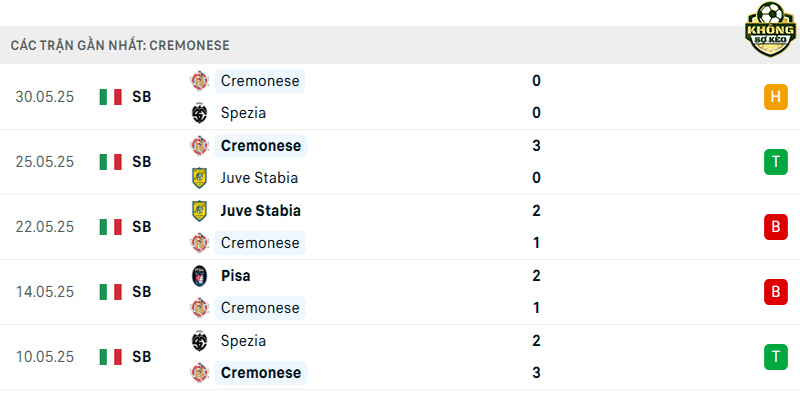800x400 pixels.
Task: Click the green T badge for 10.05.25
Action: pos(776,357)
